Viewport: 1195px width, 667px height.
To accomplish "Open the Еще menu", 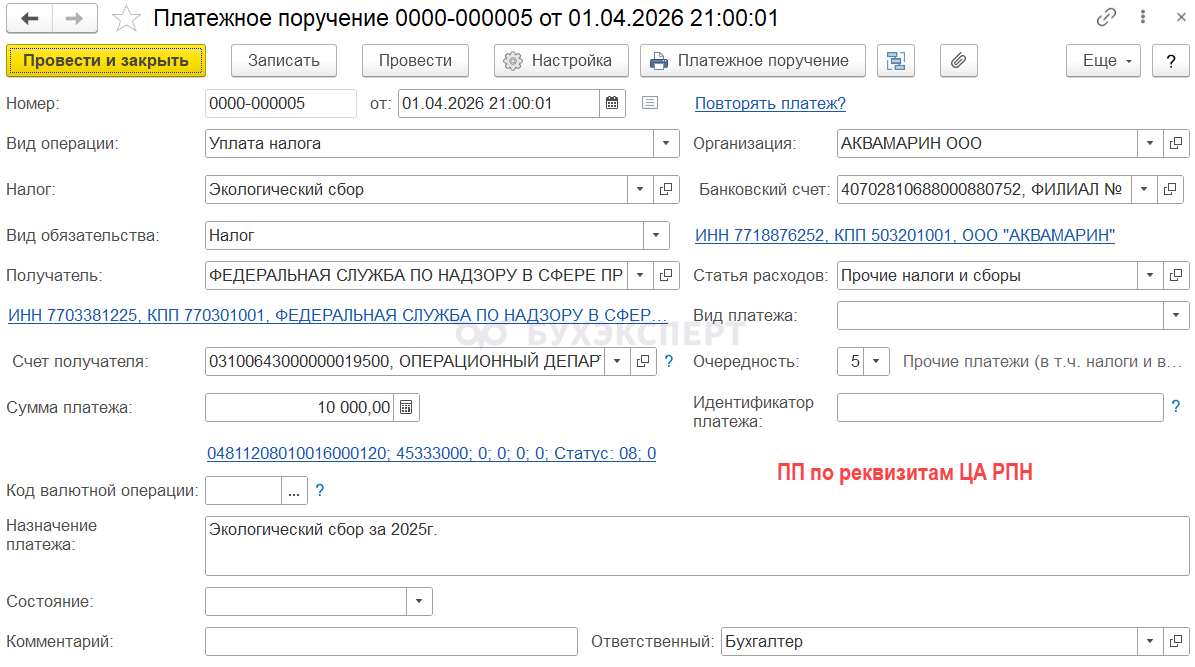I will coord(1104,61).
